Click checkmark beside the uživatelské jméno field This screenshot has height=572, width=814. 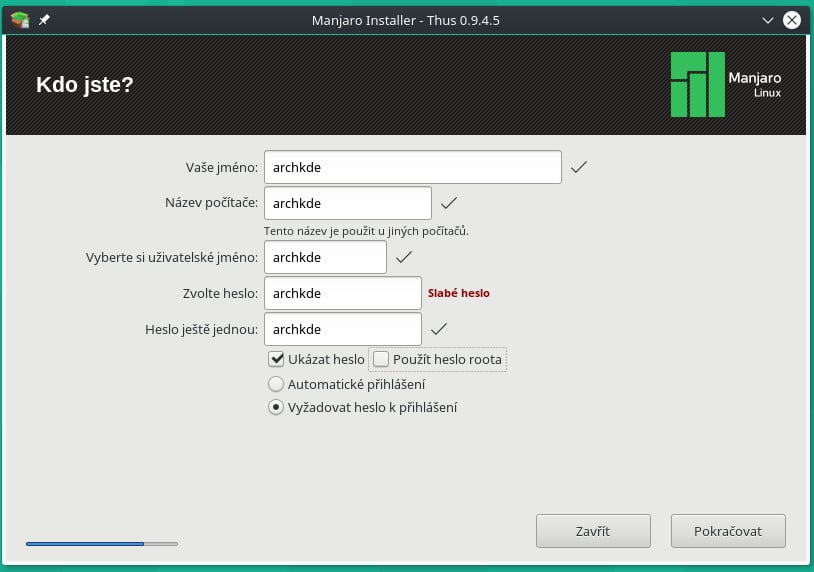point(404,257)
